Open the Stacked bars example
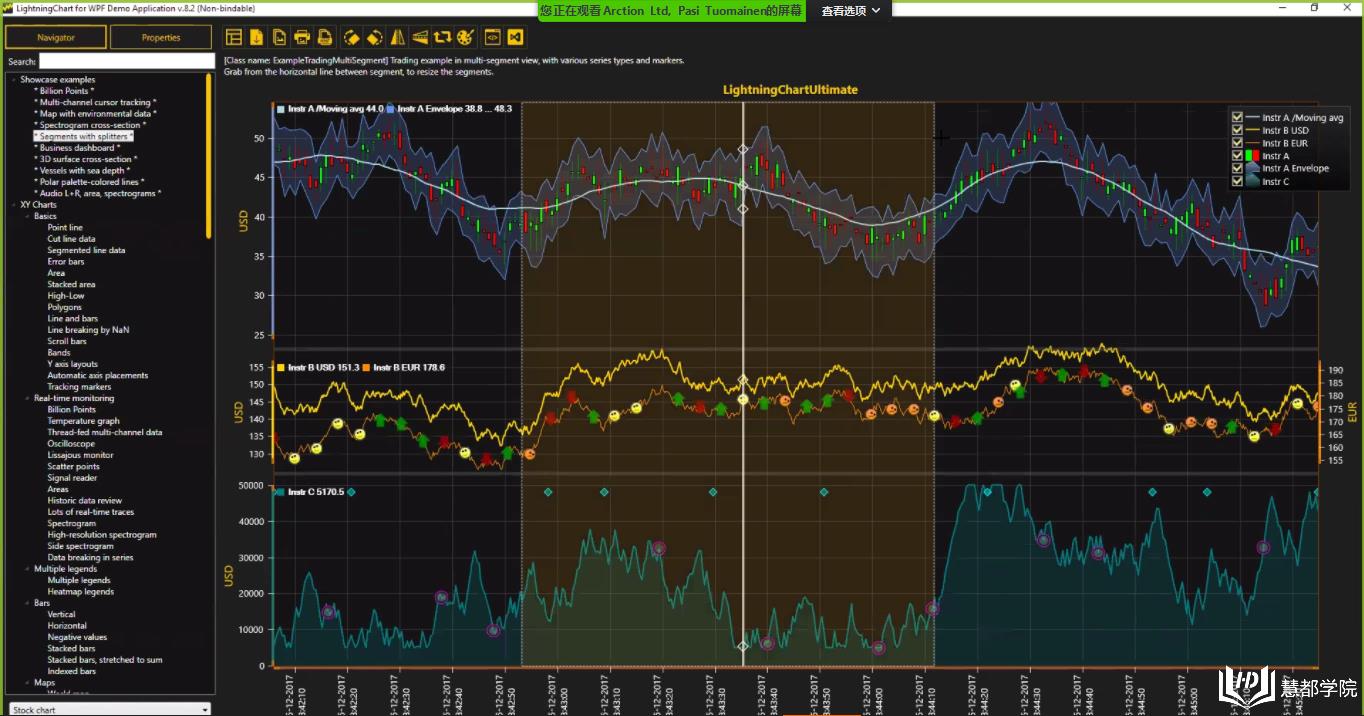The image size is (1364, 716). pyautogui.click(x=71, y=649)
